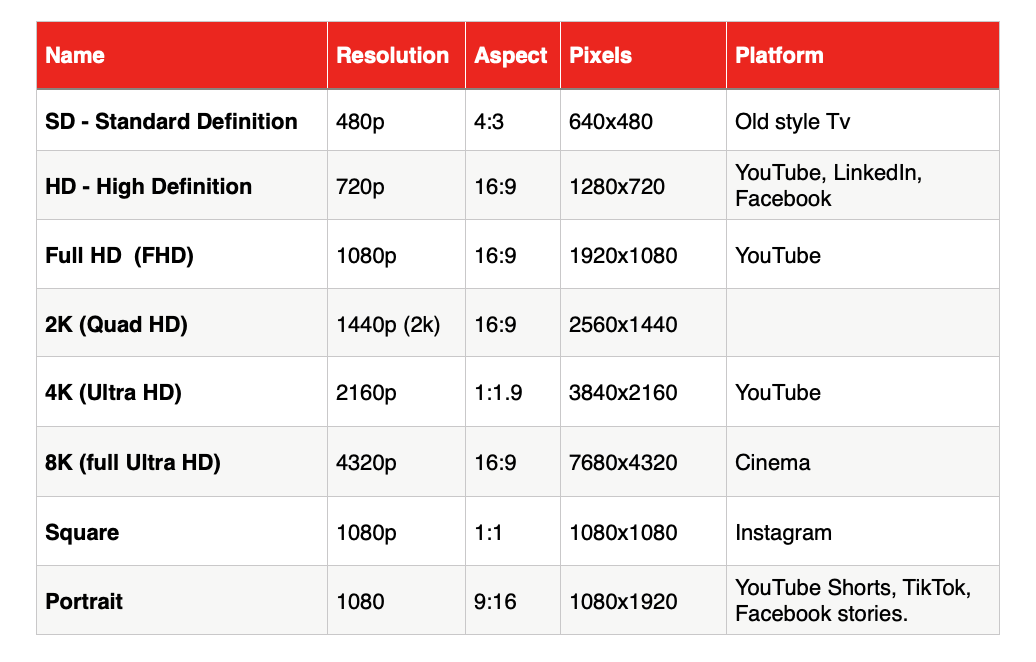The width and height of the screenshot is (1036, 662).
Task: Click the Name column header
Action: 182,55
